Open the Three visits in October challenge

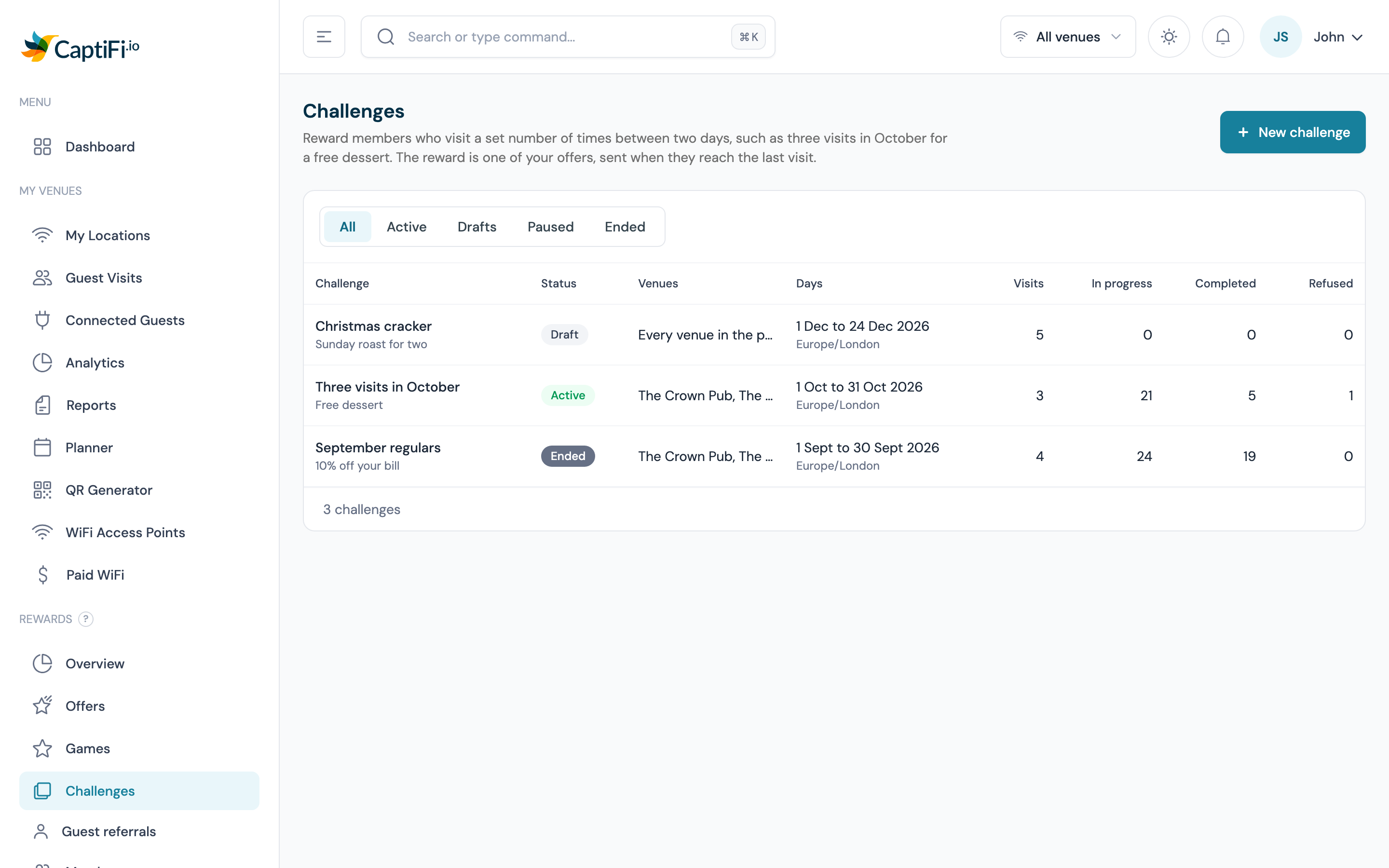[387, 387]
